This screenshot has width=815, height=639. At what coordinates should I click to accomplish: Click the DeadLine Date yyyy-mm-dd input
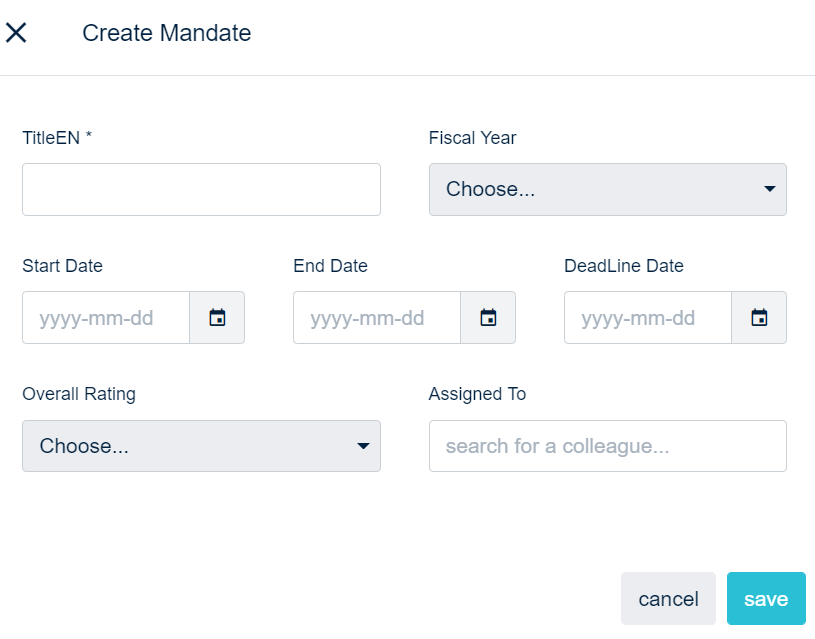click(648, 318)
